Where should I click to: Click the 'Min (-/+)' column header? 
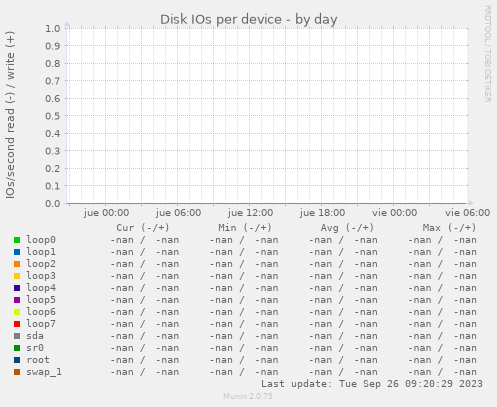coord(245,228)
